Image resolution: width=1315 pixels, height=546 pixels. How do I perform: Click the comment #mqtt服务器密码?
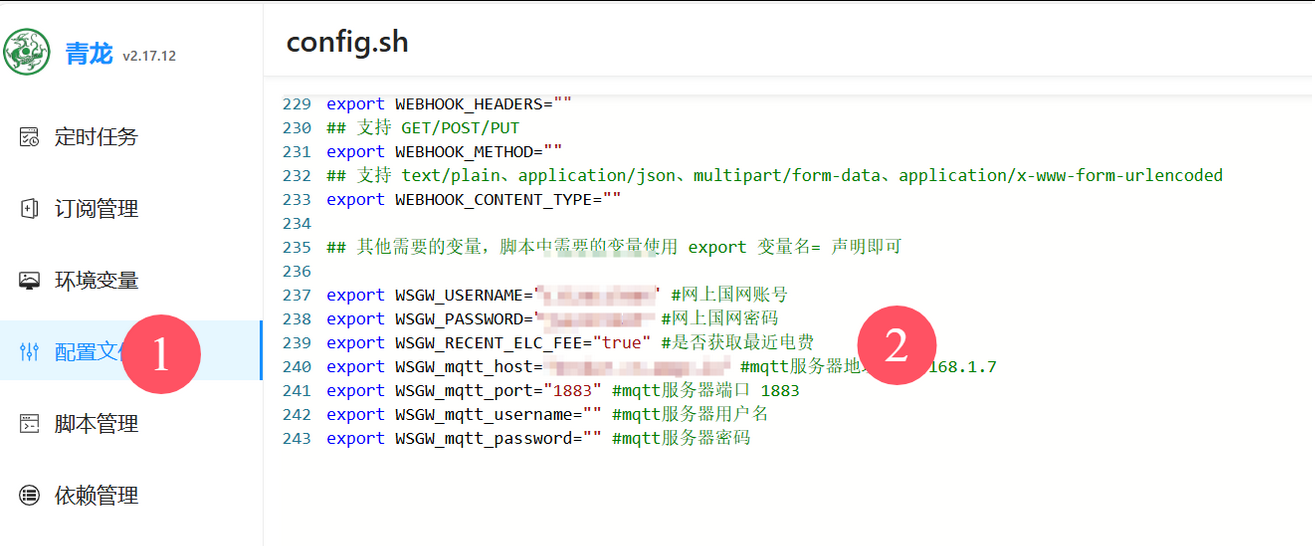681,439
